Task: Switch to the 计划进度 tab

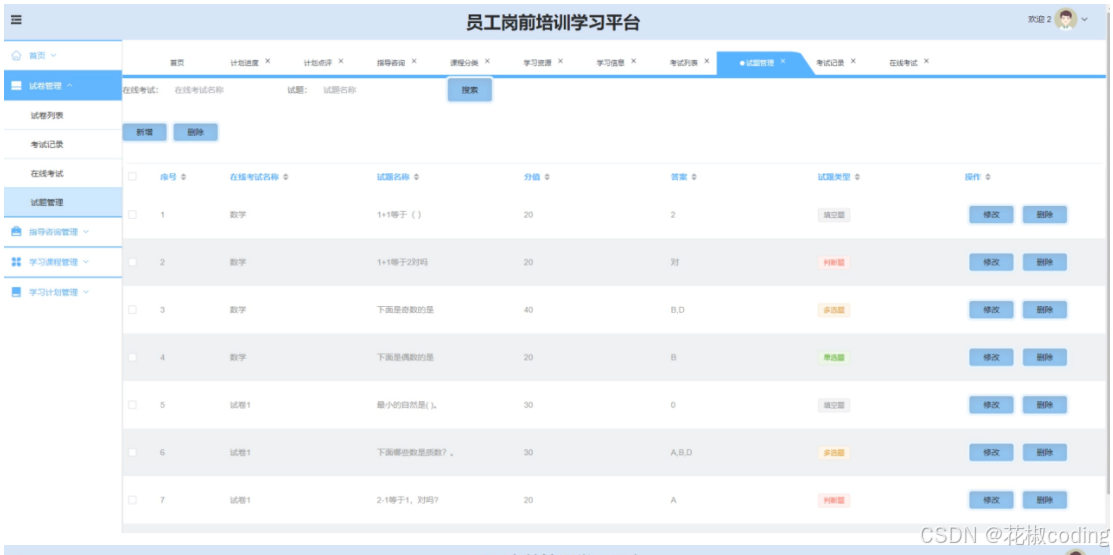Action: [244, 62]
